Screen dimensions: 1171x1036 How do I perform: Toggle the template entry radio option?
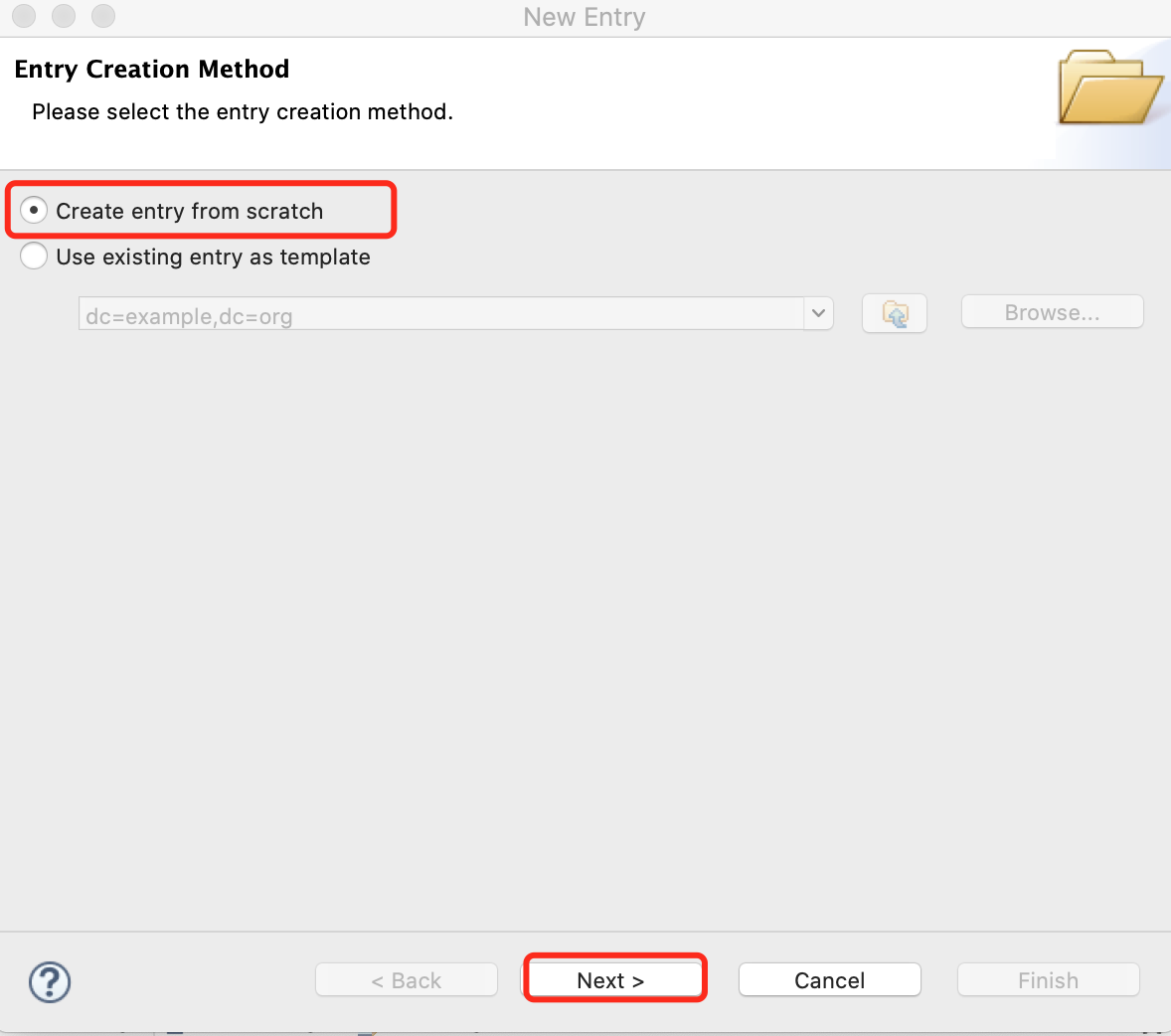tap(33, 256)
